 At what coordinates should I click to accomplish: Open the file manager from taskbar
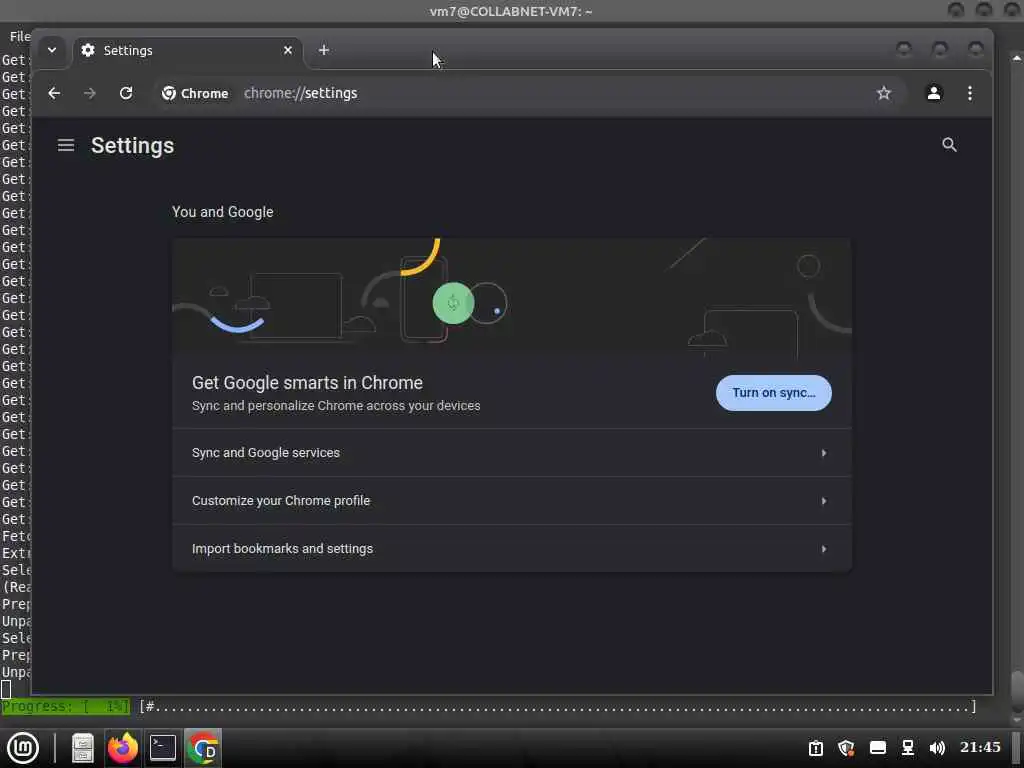click(x=83, y=748)
